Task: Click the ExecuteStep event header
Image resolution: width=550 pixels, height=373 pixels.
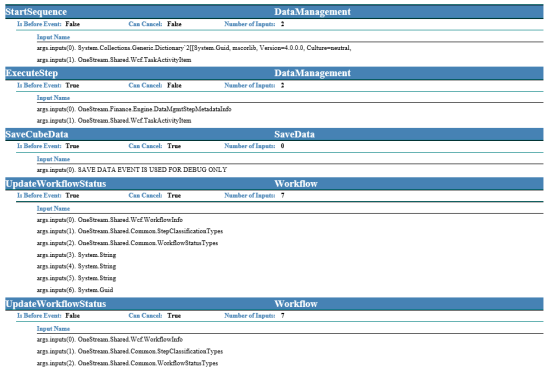Action: tap(32, 73)
